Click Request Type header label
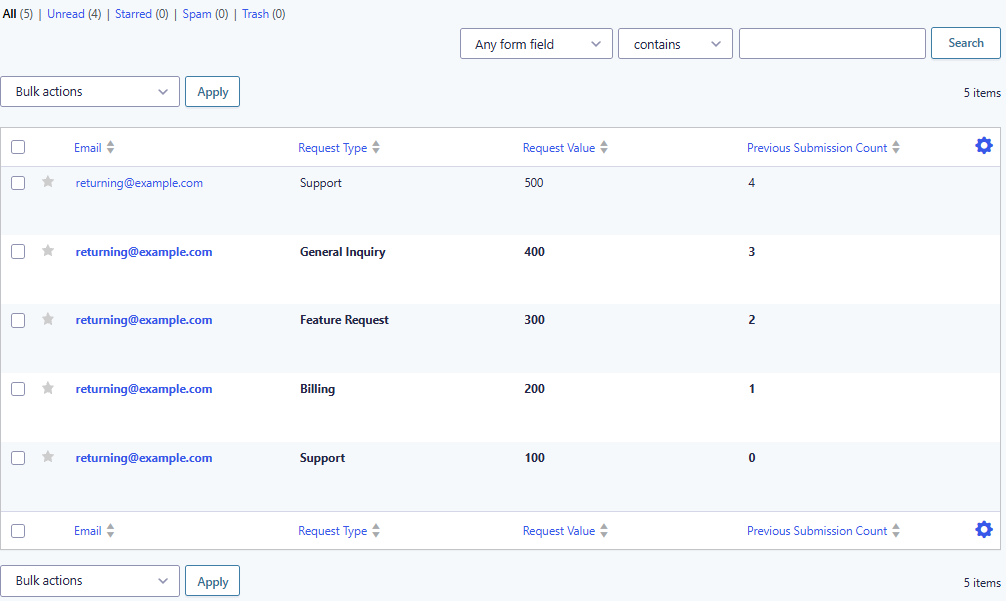Image resolution: width=1006 pixels, height=601 pixels. click(x=332, y=148)
